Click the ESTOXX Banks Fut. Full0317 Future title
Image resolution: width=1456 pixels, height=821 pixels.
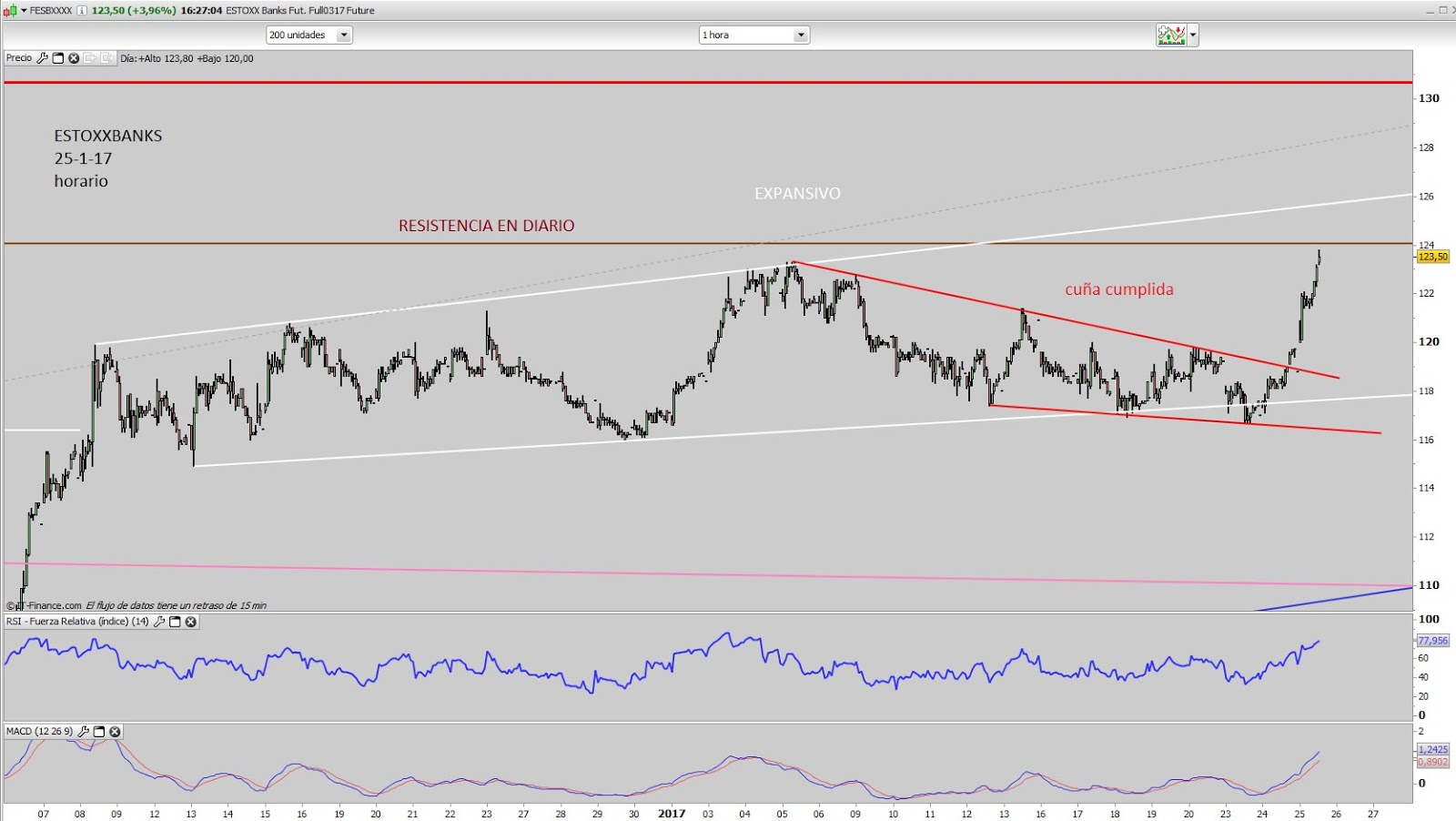300,10
